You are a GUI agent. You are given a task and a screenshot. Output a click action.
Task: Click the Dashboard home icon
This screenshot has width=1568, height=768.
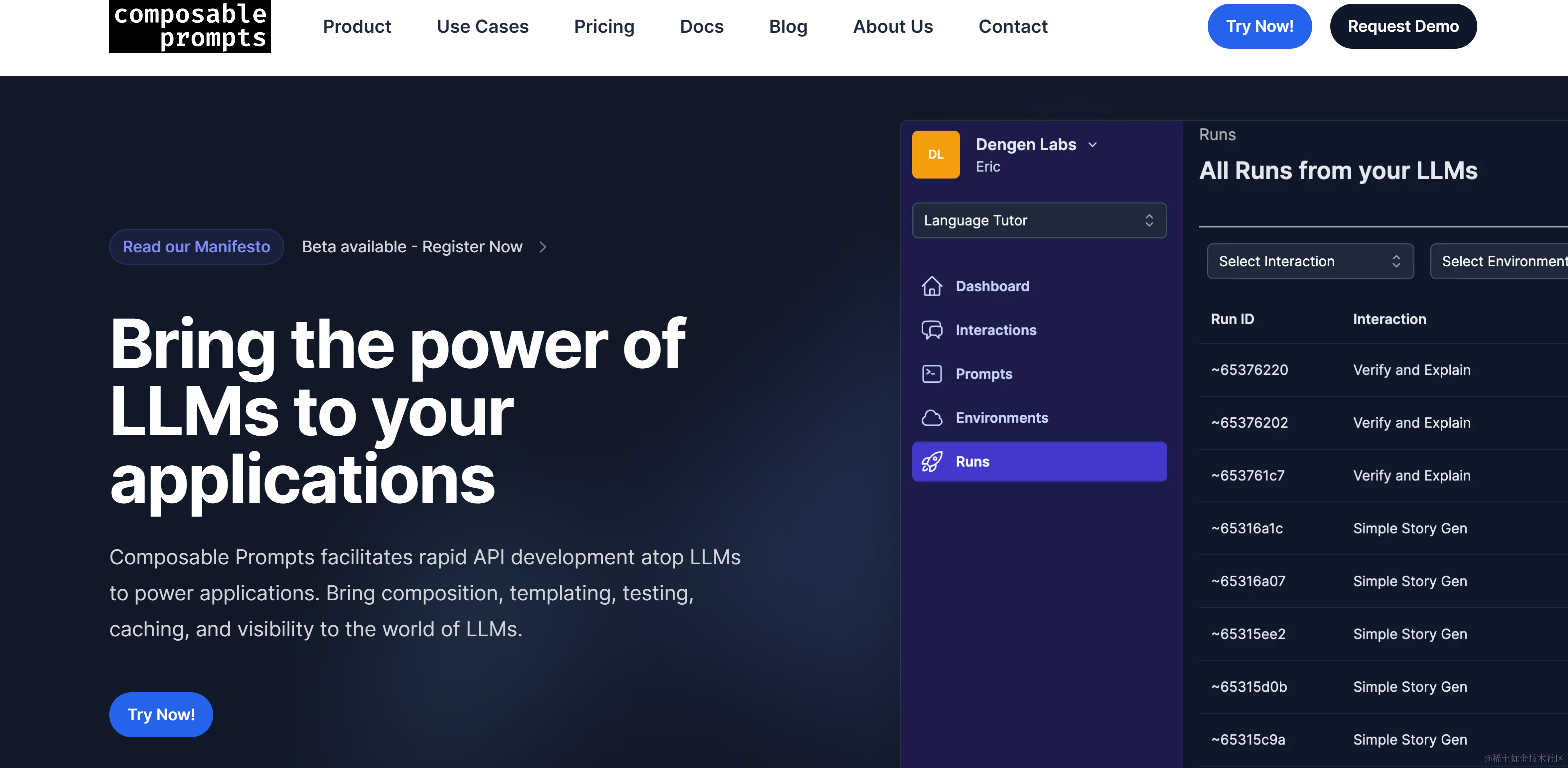[x=931, y=286]
